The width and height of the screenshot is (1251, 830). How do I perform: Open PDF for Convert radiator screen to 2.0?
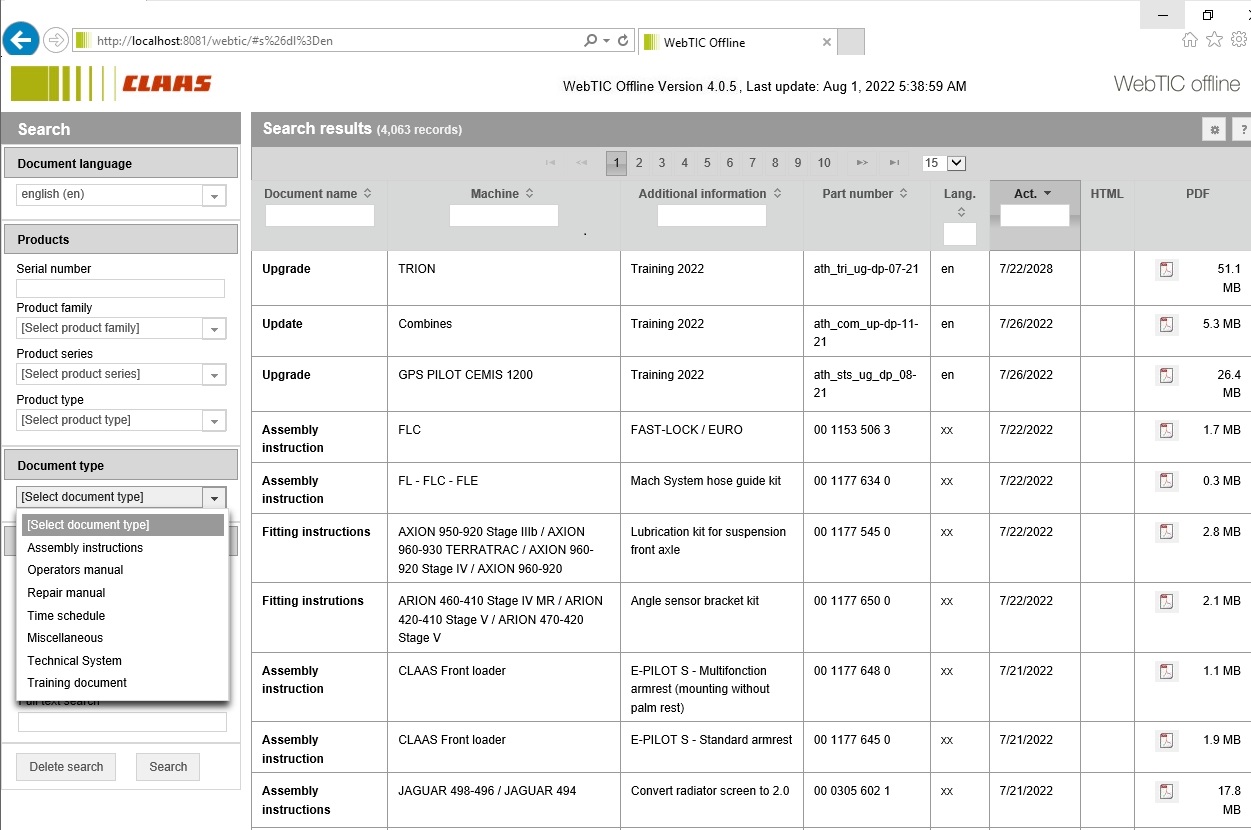[1166, 791]
